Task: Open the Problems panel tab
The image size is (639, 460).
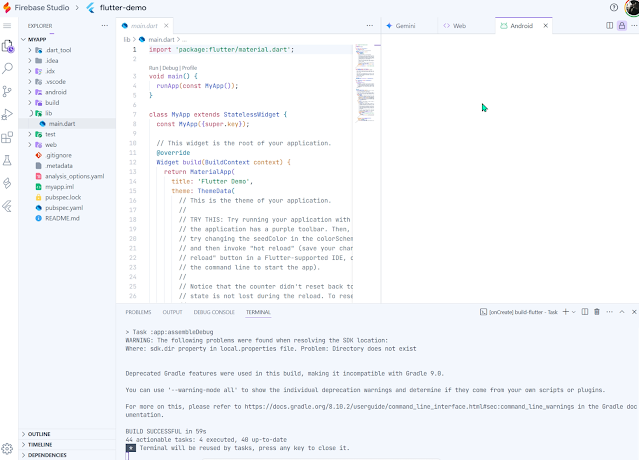Action: click(x=138, y=312)
